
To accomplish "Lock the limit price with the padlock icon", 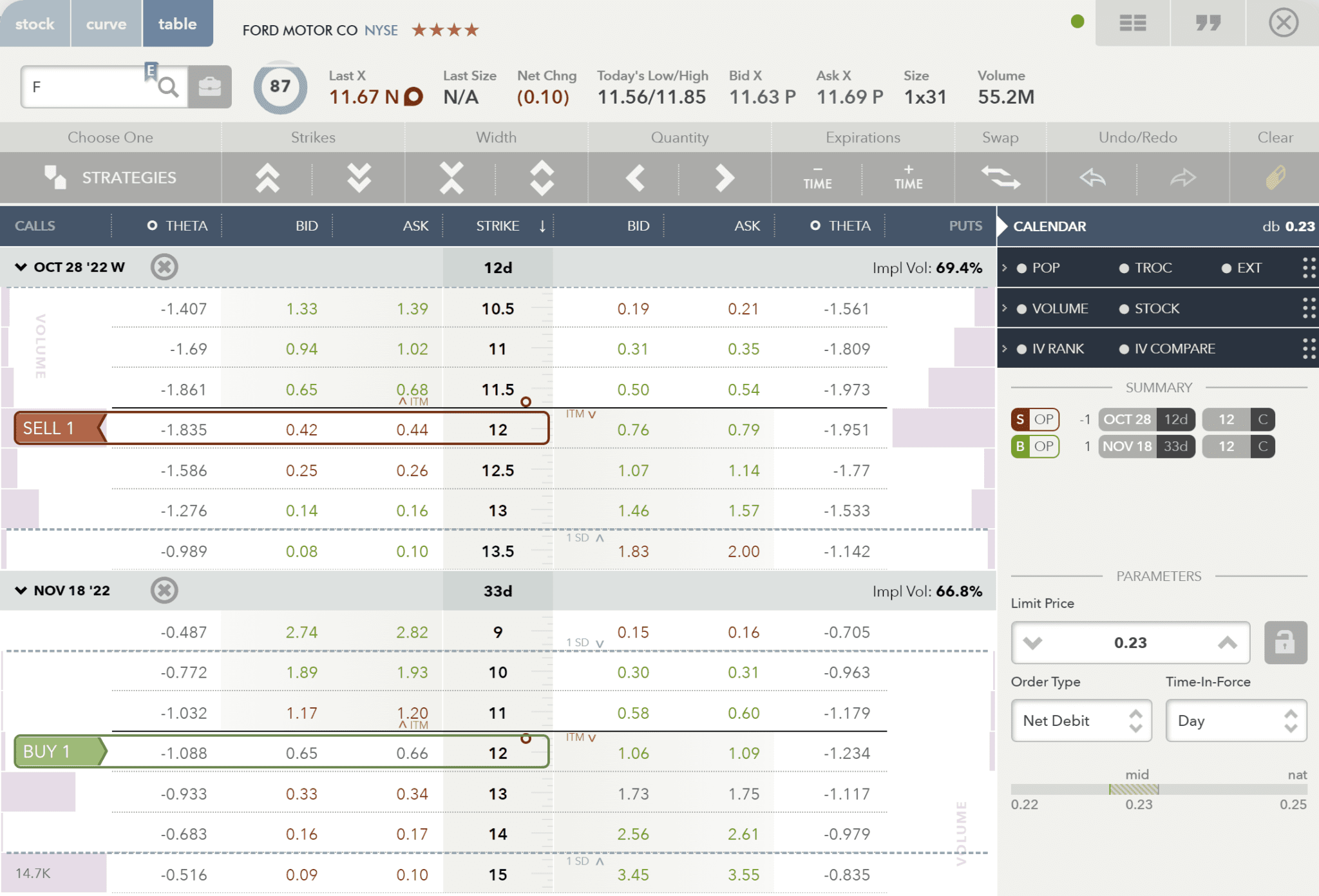I will tap(1285, 642).
